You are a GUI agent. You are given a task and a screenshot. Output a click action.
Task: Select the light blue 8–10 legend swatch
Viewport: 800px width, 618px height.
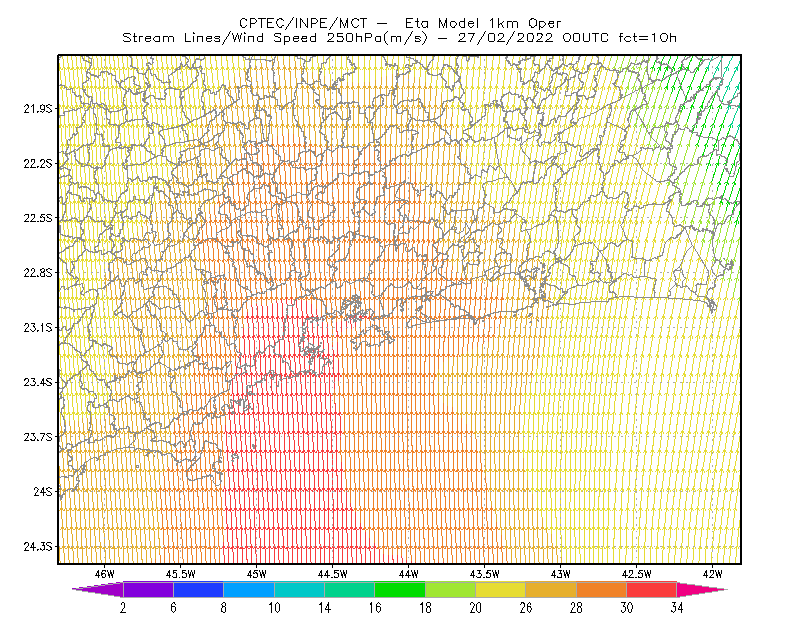coord(249,589)
